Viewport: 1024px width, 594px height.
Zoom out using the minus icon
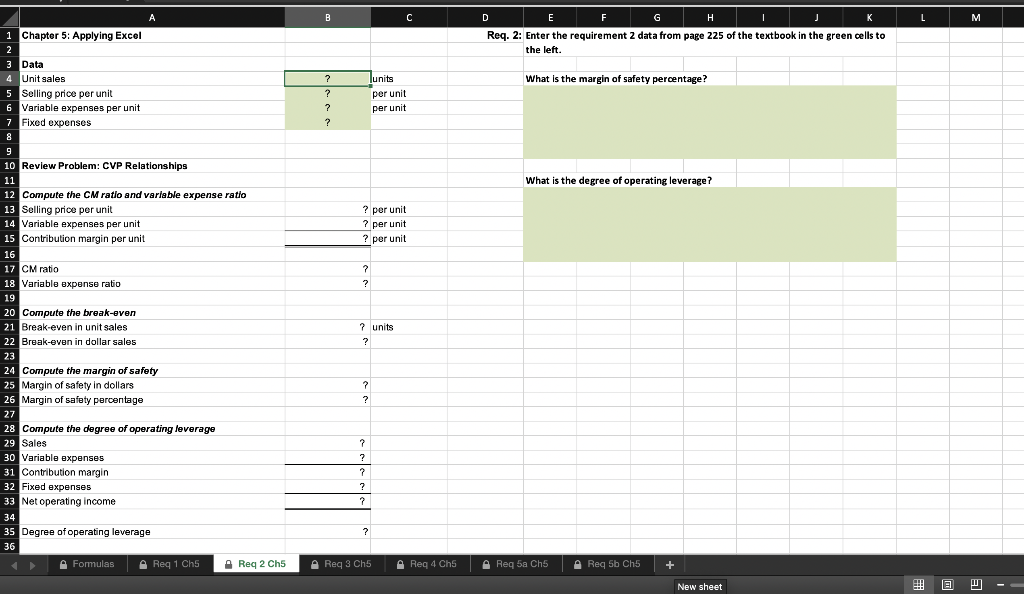pos(1001,584)
